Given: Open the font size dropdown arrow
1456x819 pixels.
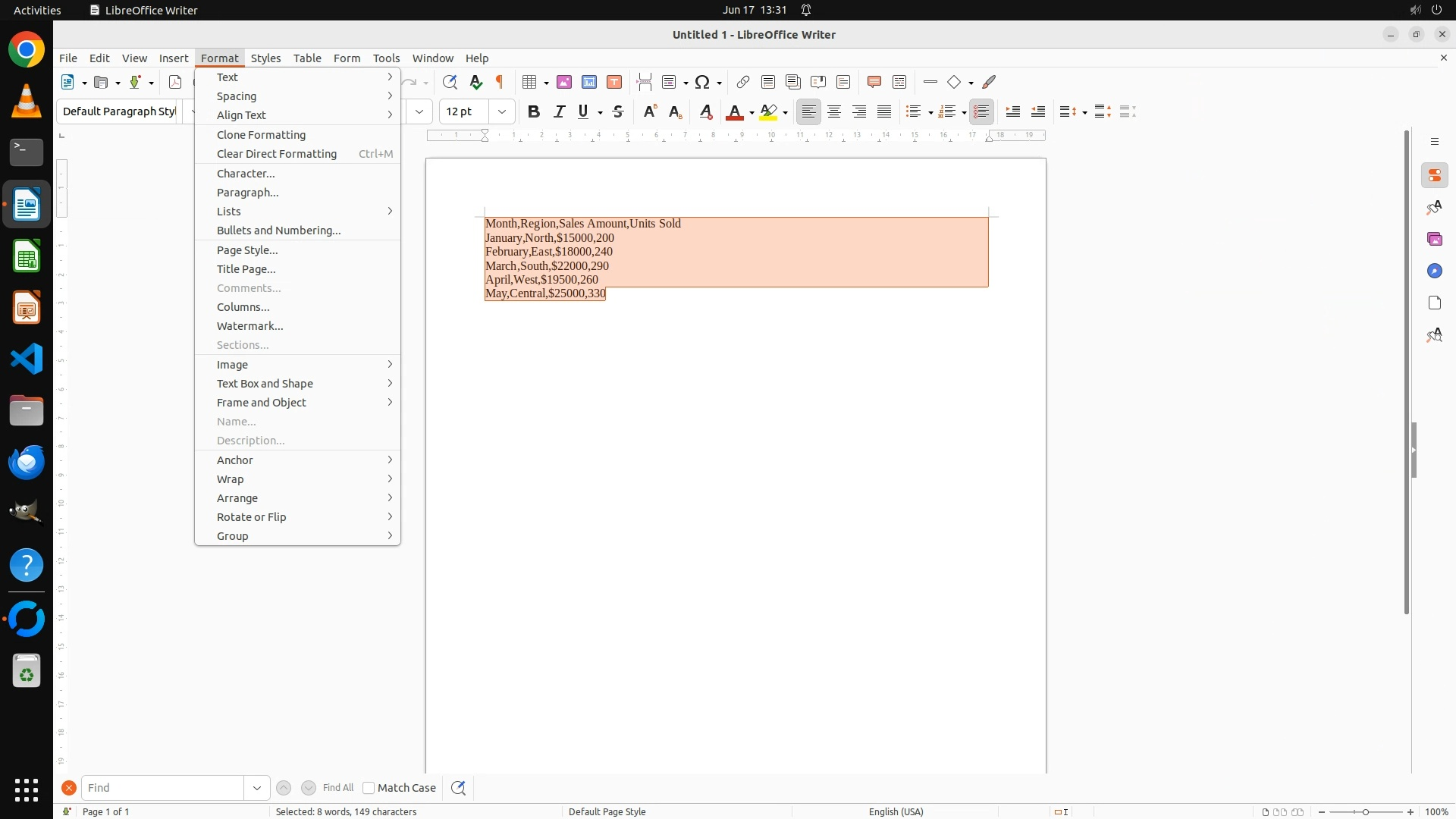Looking at the screenshot, I should pos(502,111).
